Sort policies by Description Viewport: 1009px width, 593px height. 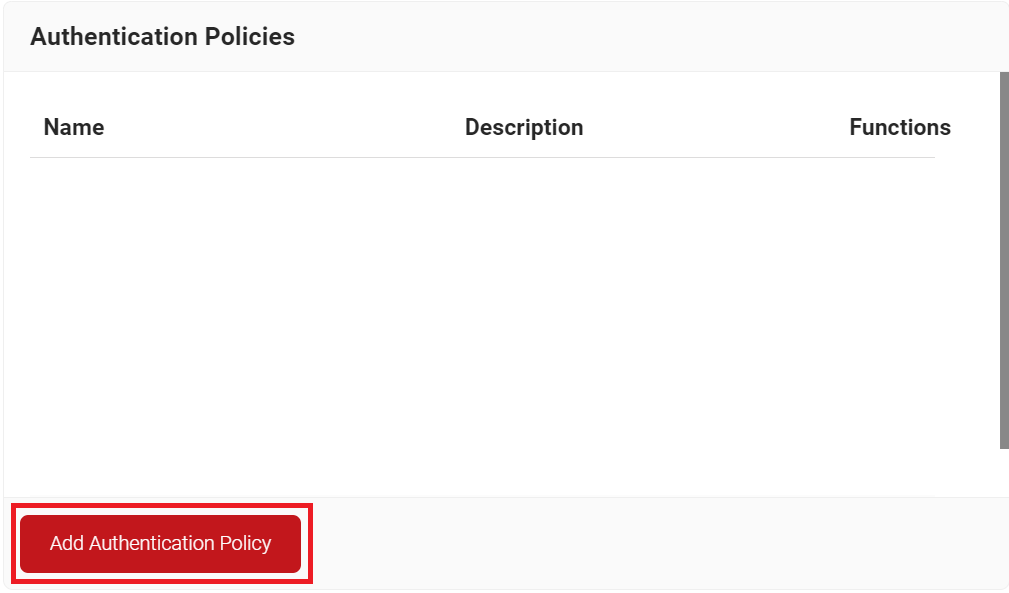pyautogui.click(x=524, y=128)
